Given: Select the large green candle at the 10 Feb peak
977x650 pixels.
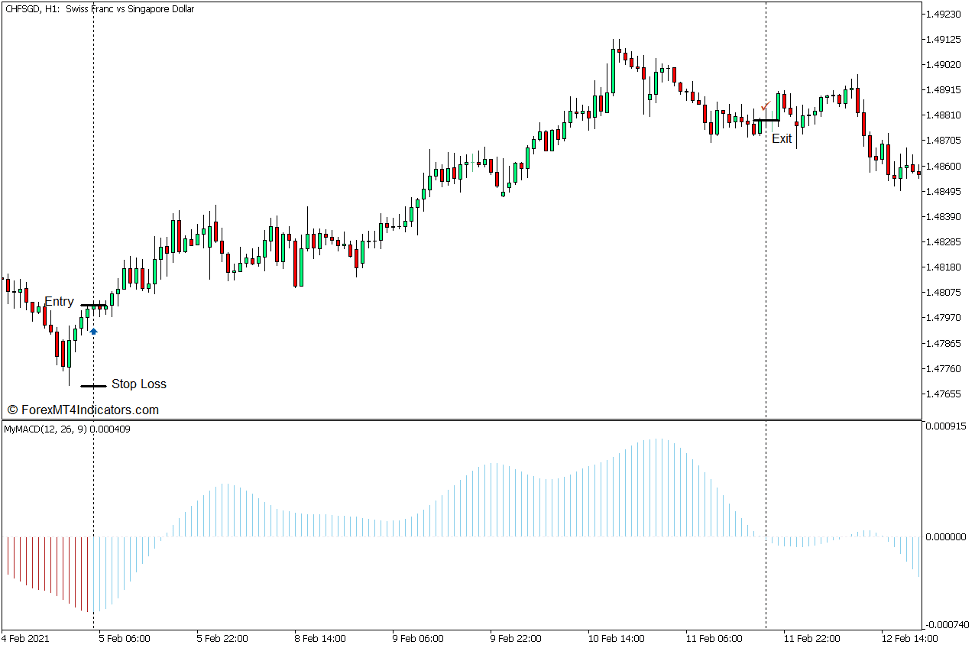Looking at the screenshot, I should [x=611, y=70].
